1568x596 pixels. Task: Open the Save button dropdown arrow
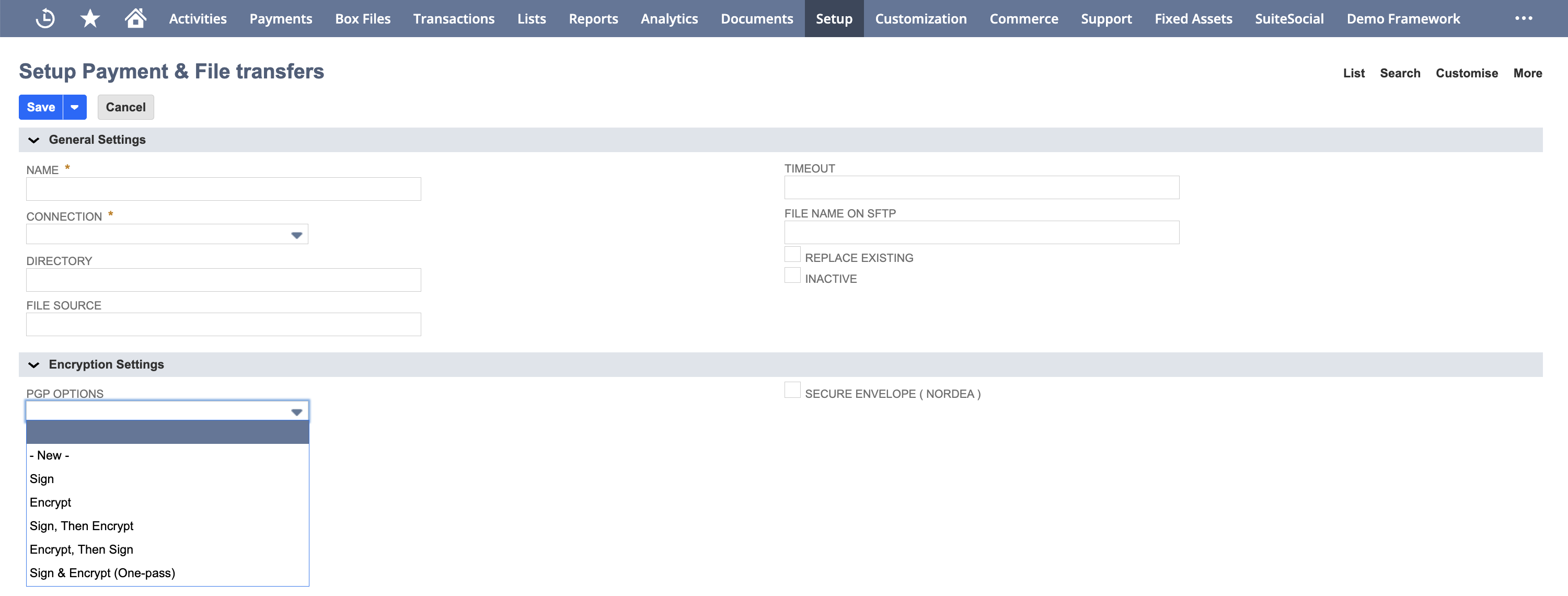(x=74, y=107)
